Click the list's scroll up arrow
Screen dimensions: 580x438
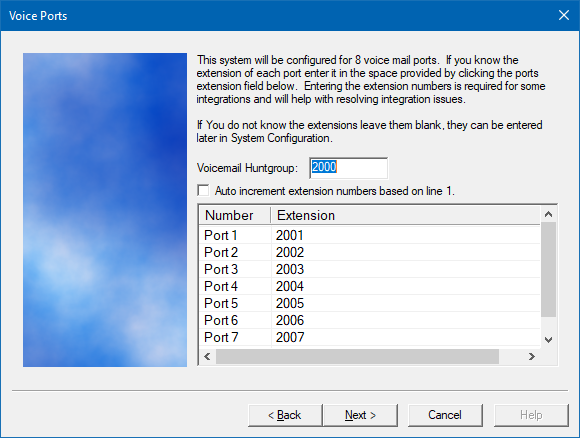pyautogui.click(x=549, y=214)
